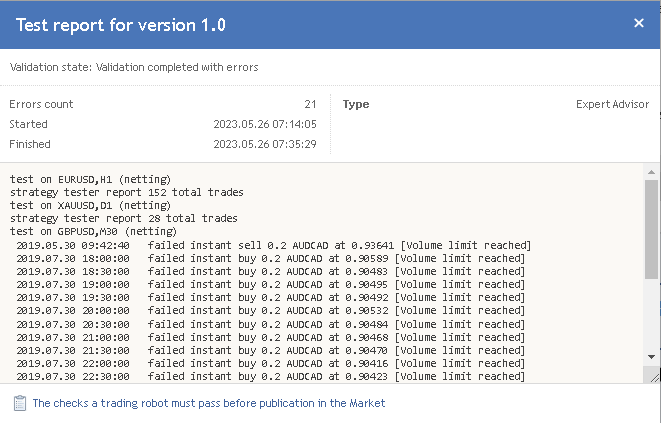Close the test report dialog
The width and height of the screenshot is (661, 423).
coord(639,23)
